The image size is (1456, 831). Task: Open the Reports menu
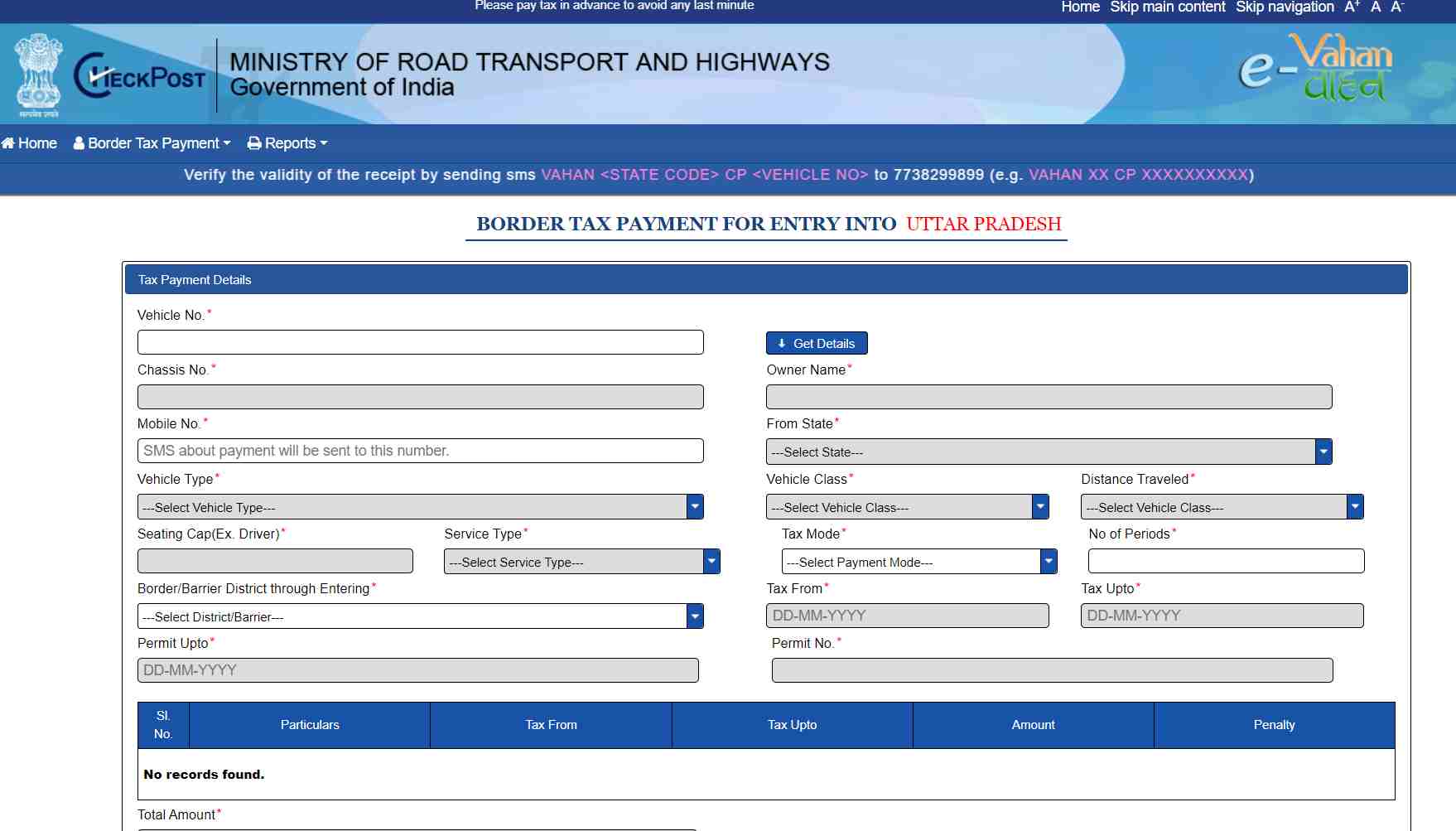pyautogui.click(x=288, y=143)
